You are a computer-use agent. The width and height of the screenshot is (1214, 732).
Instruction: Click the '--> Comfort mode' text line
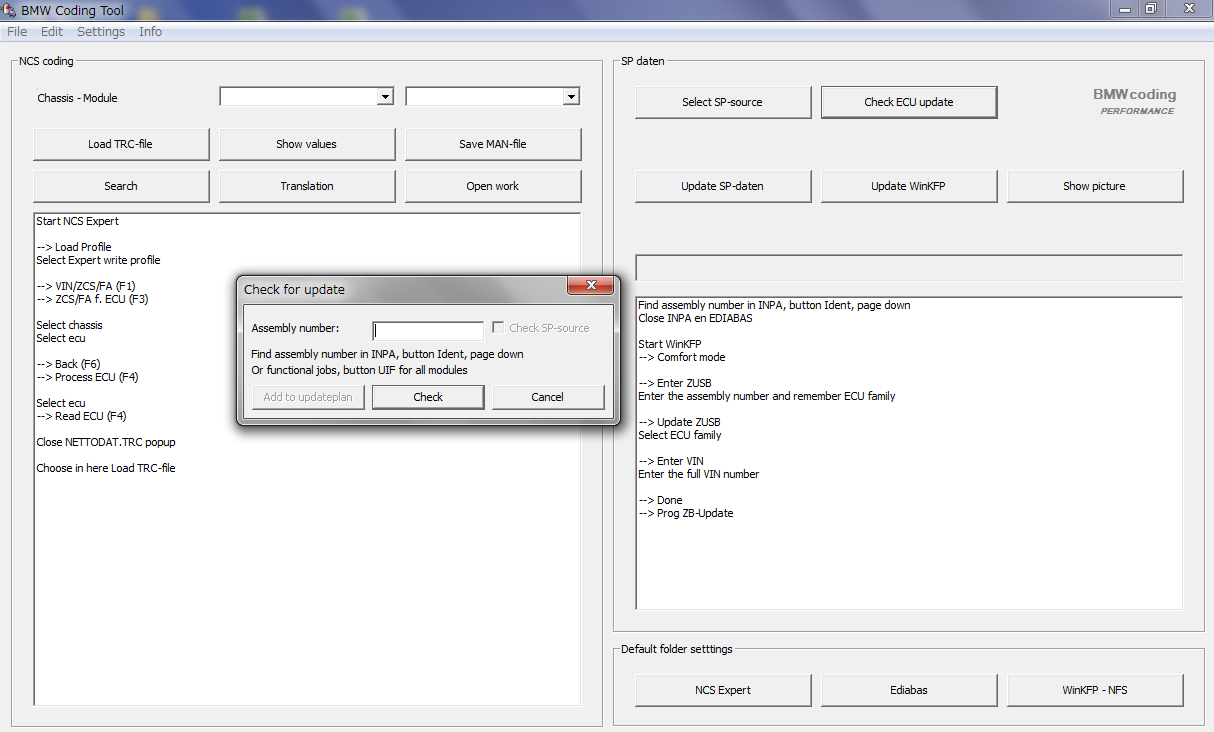tap(682, 357)
